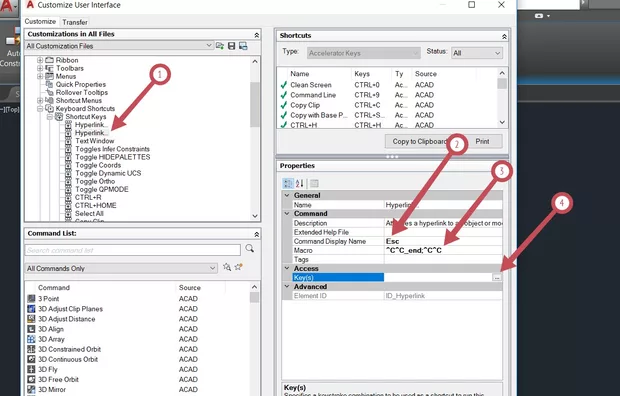Click the create new command star icon
Viewport: 620px width, 396px height.
click(x=238, y=267)
